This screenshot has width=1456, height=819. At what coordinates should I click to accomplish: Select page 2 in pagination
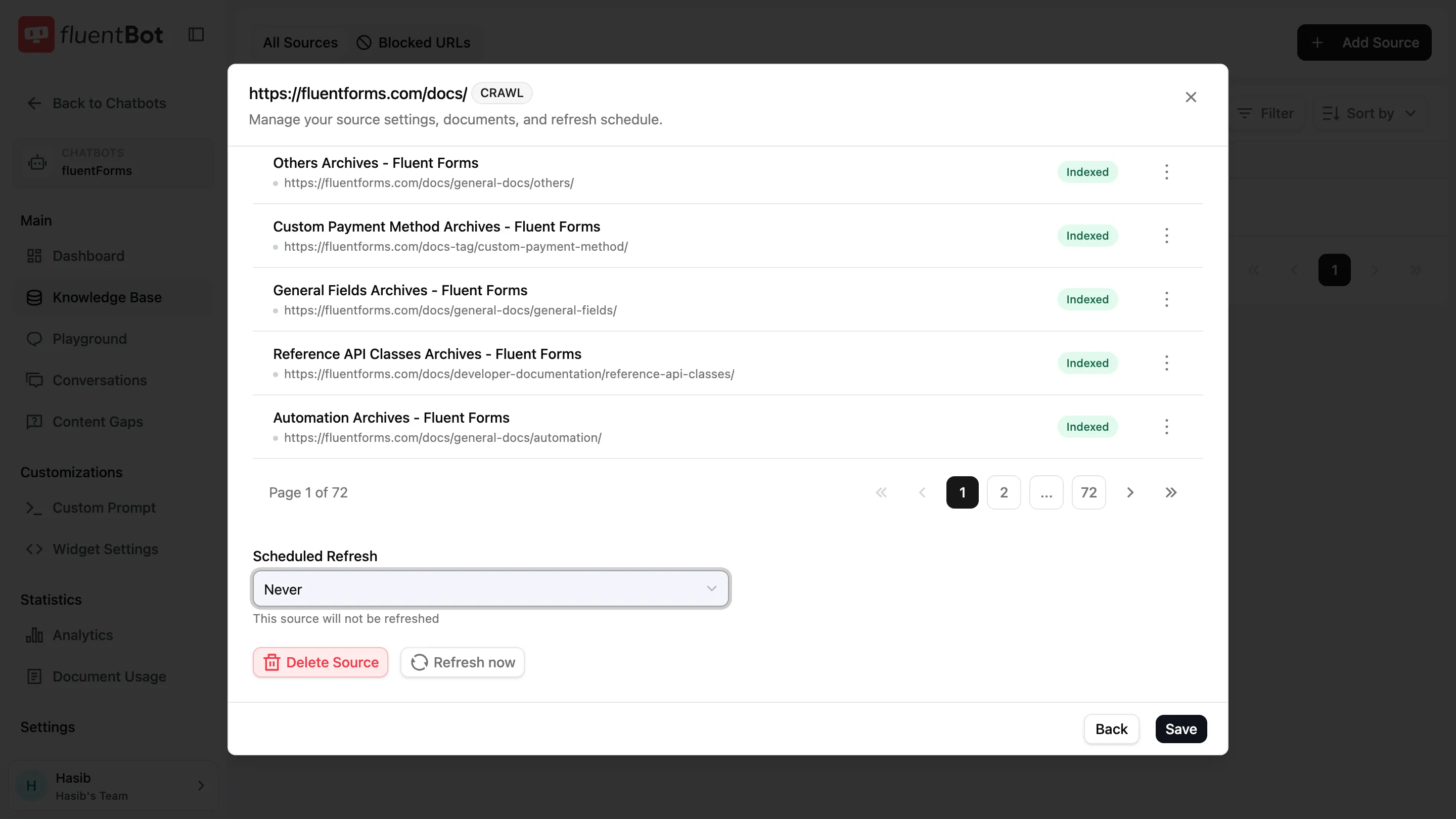(1003, 492)
